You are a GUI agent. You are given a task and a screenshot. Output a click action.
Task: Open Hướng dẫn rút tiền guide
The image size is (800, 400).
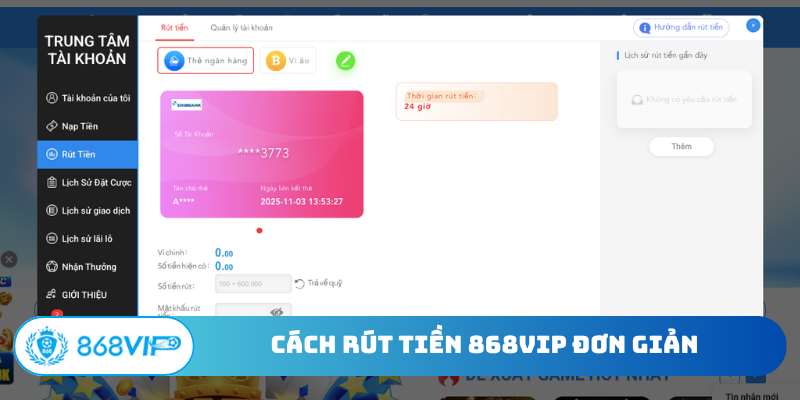681,28
